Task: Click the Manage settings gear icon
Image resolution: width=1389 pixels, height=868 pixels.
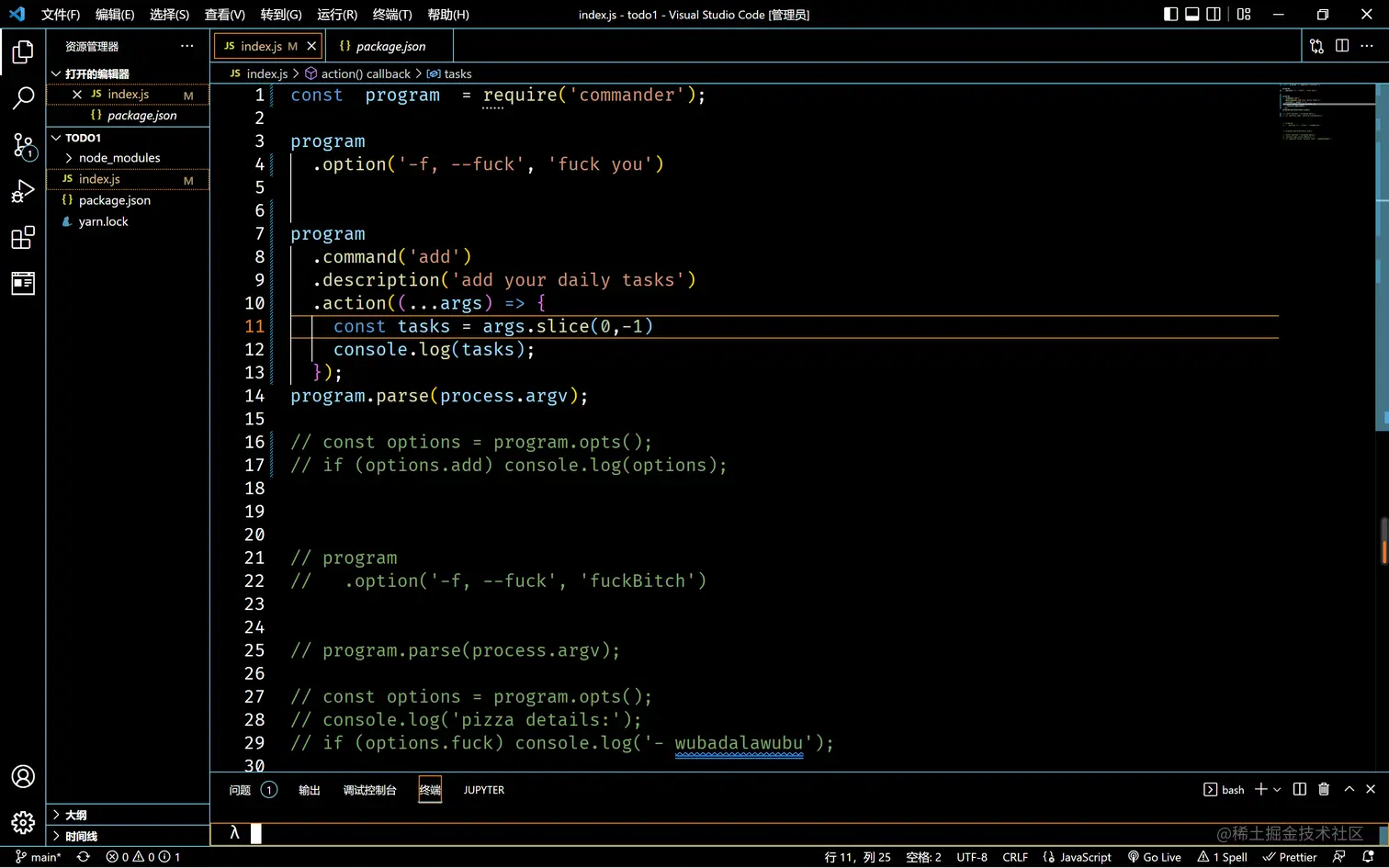Action: pos(23,822)
